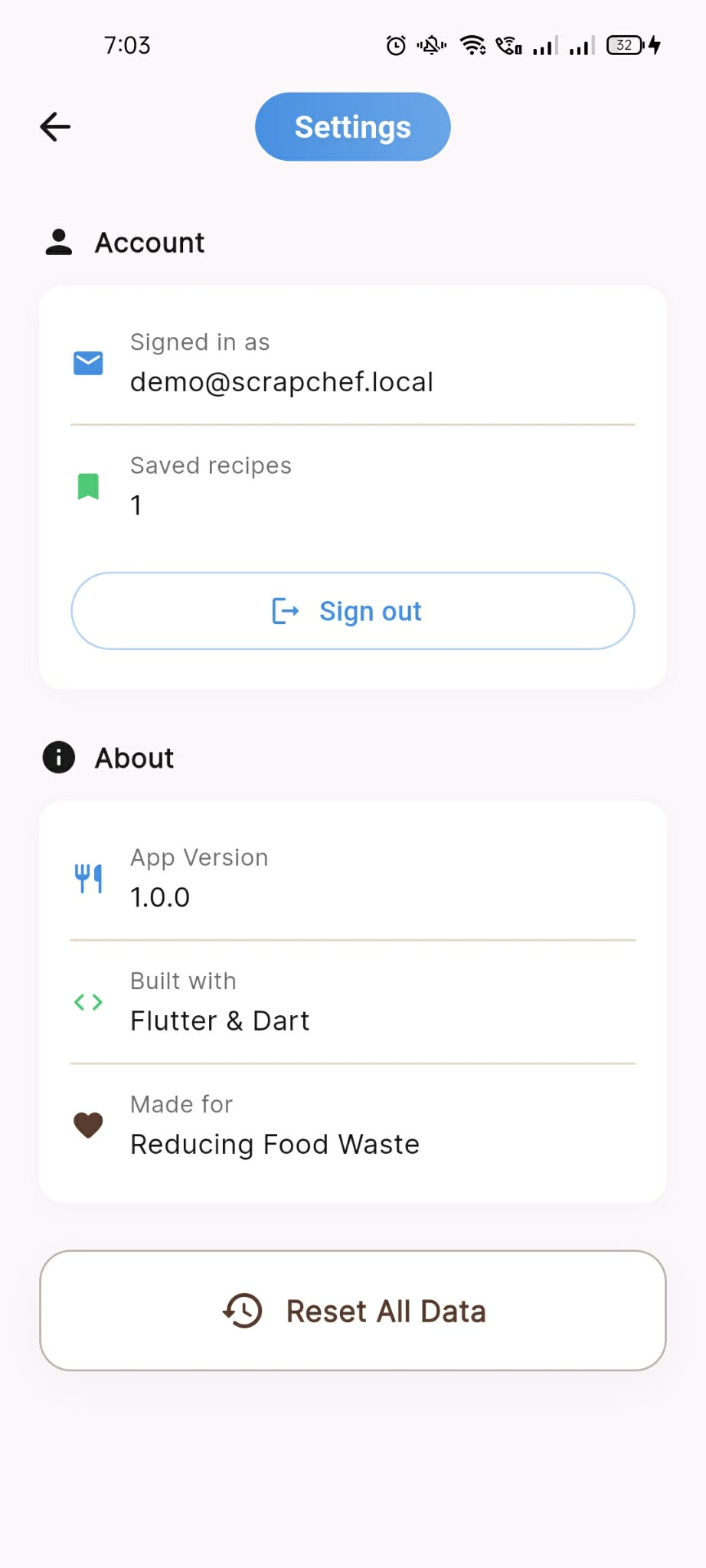Click the brown heart icon
Screen dimensions: 706x1568
pyautogui.click(x=88, y=1125)
